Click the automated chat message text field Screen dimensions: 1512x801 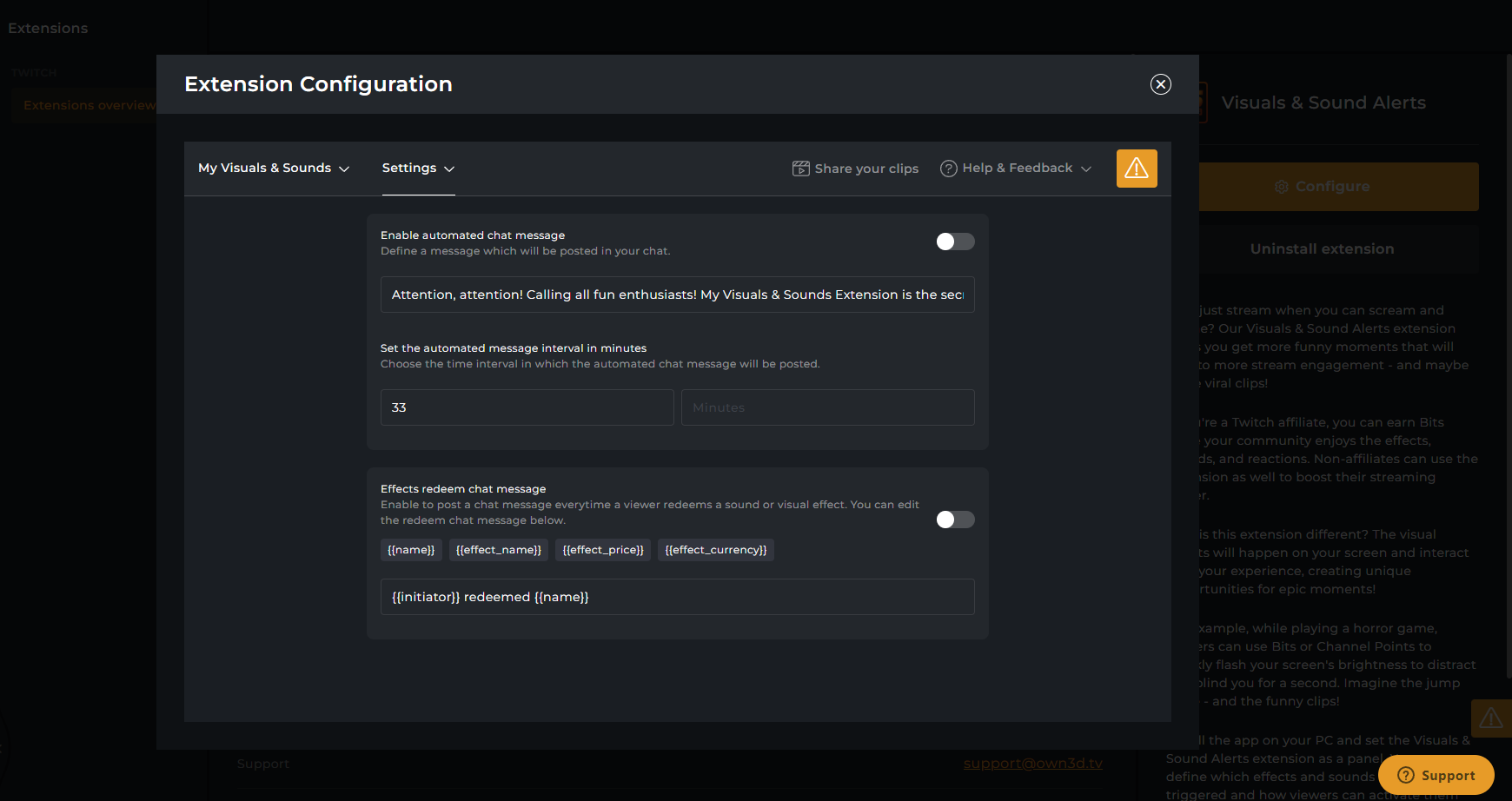[x=677, y=295]
